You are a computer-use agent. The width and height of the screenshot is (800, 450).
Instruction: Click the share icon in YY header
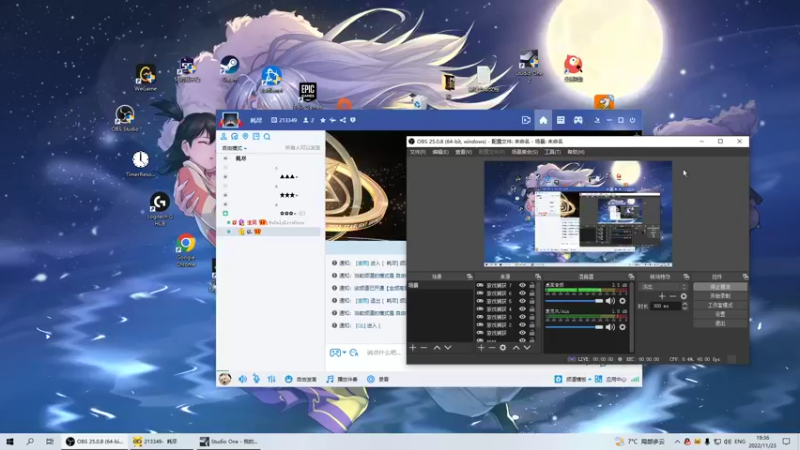[x=343, y=120]
